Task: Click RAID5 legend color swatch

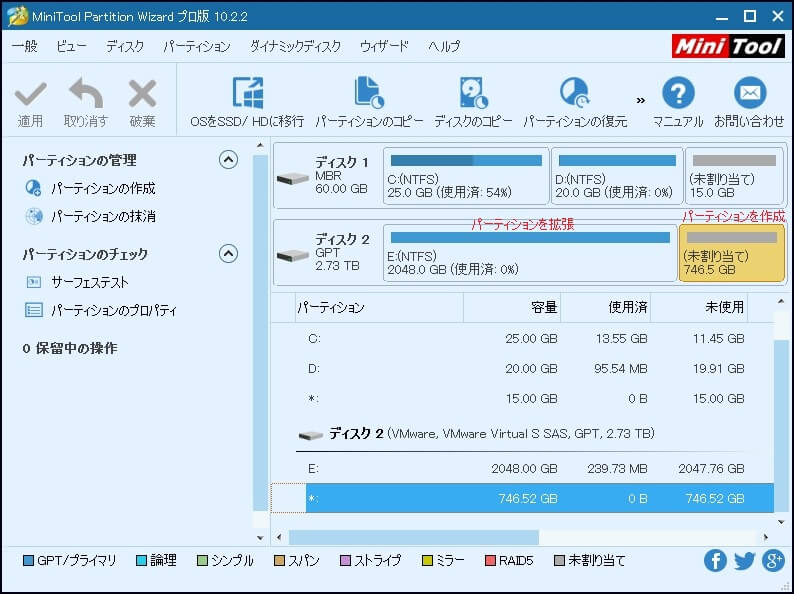Action: coord(490,561)
